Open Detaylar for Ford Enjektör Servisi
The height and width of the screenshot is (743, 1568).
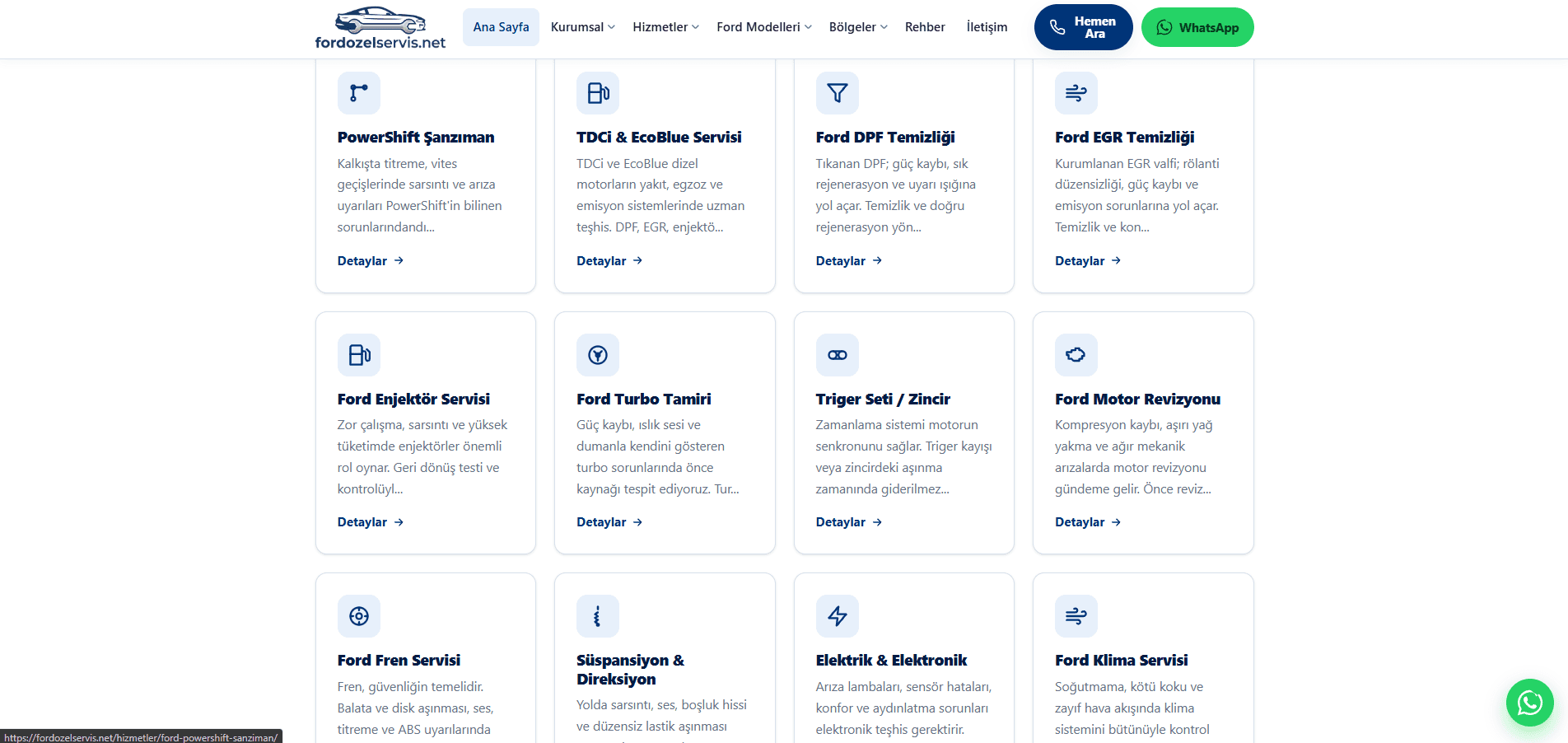(x=371, y=522)
